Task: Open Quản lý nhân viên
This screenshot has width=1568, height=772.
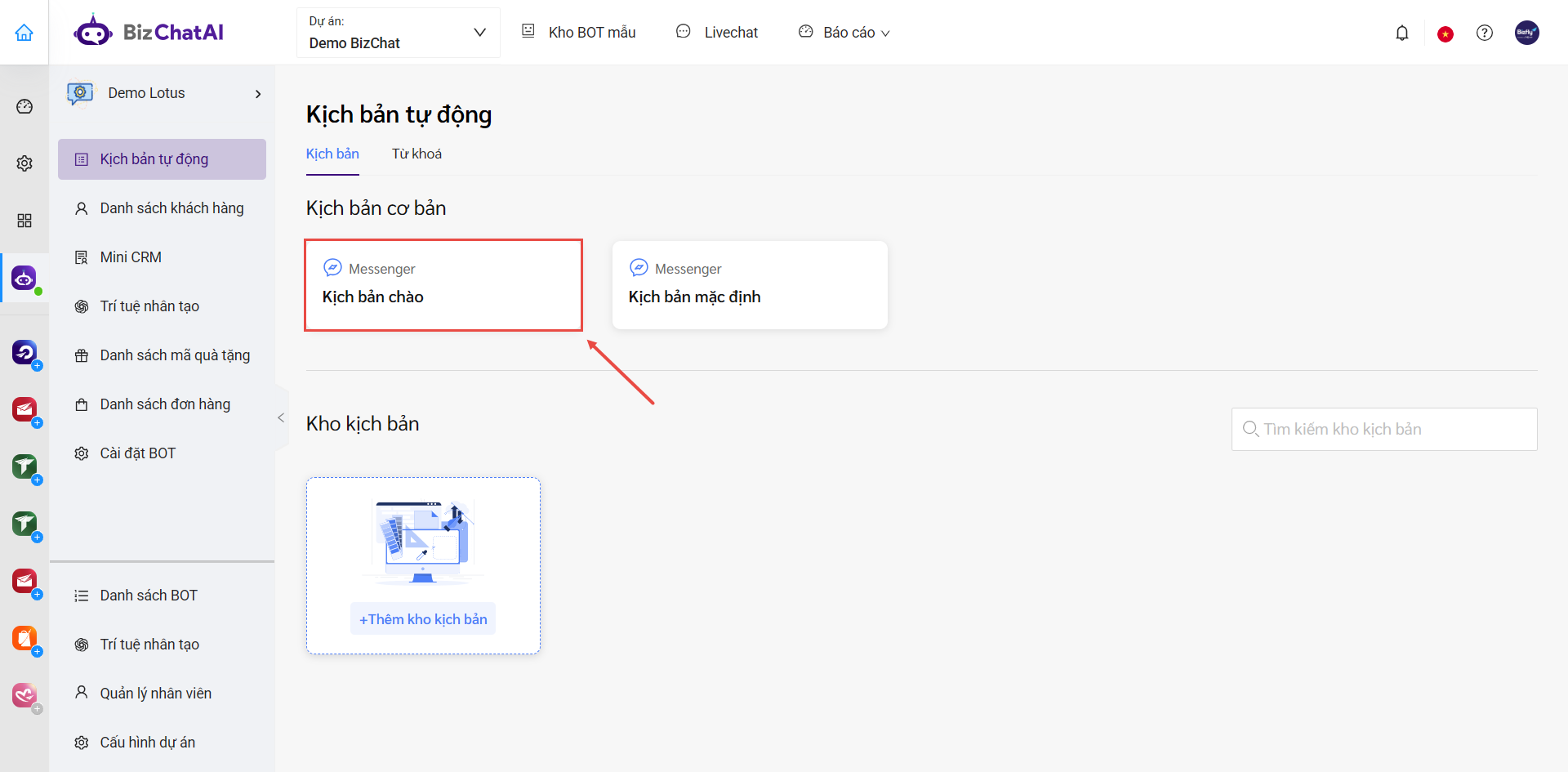Action: coord(162,694)
